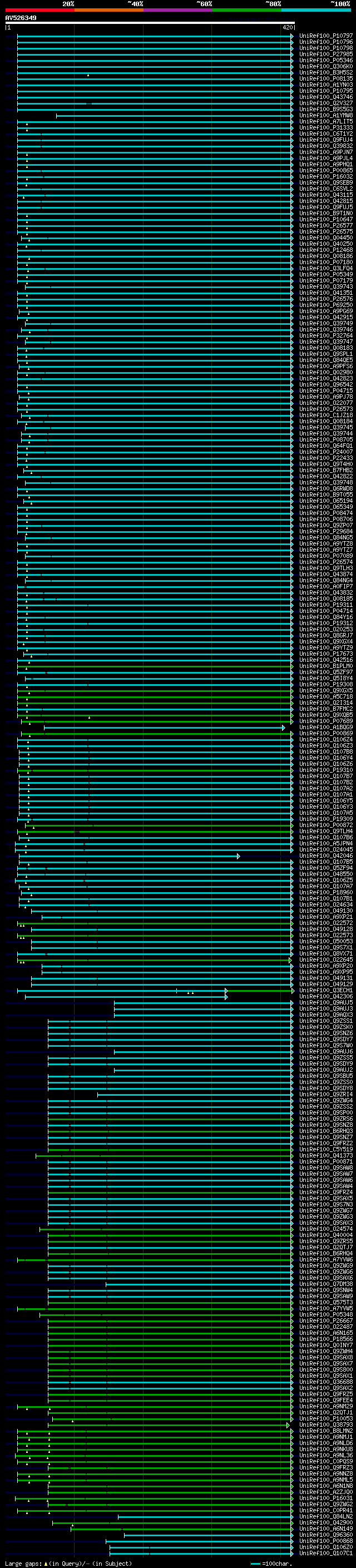
Task: Click the arrow tip of the UniRef100_Q42046 alignment
Action: (x=239, y=857)
